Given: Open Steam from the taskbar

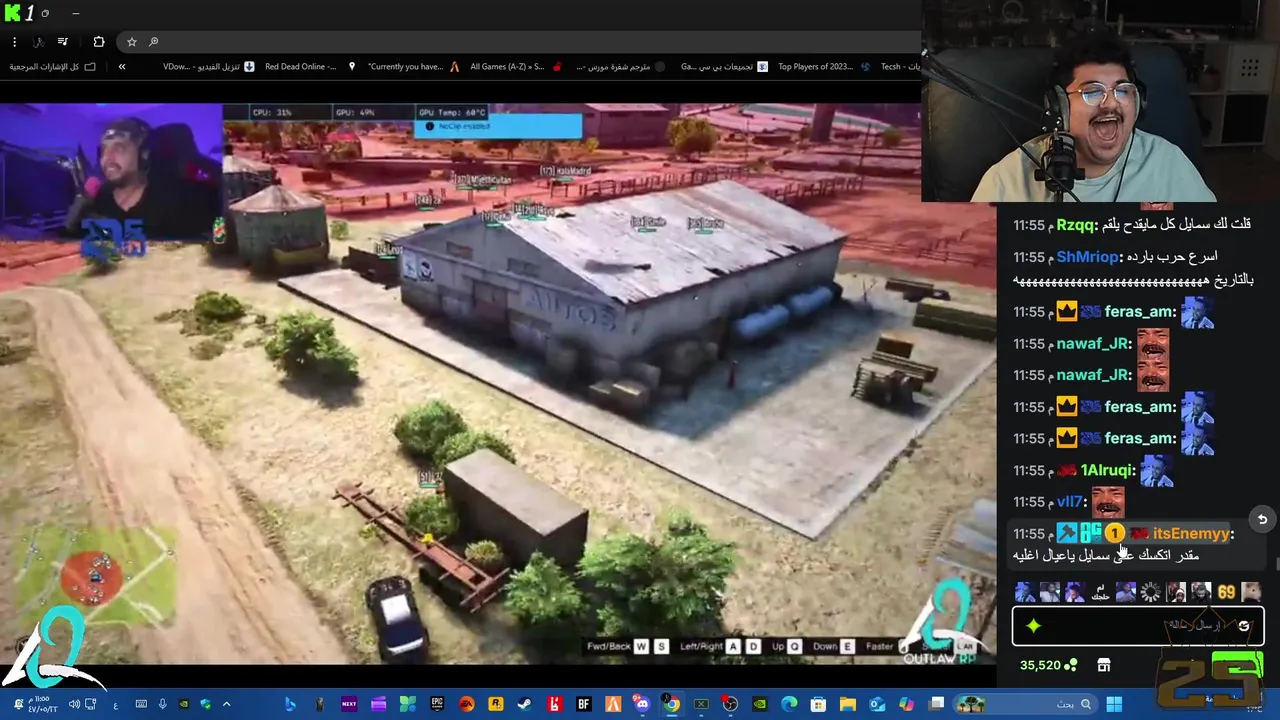Looking at the screenshot, I should [524, 704].
